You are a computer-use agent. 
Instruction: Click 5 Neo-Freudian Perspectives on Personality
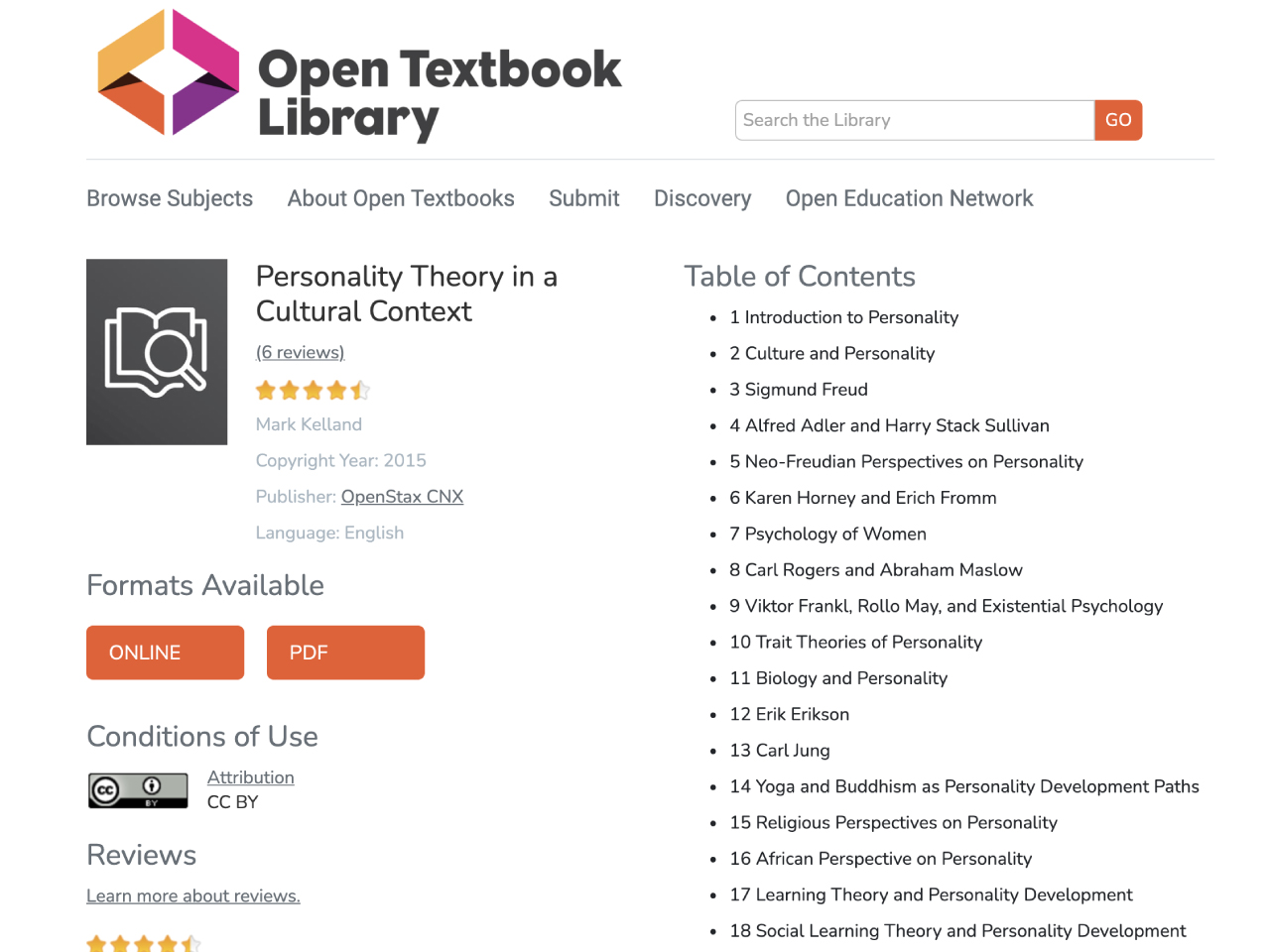coord(906,461)
